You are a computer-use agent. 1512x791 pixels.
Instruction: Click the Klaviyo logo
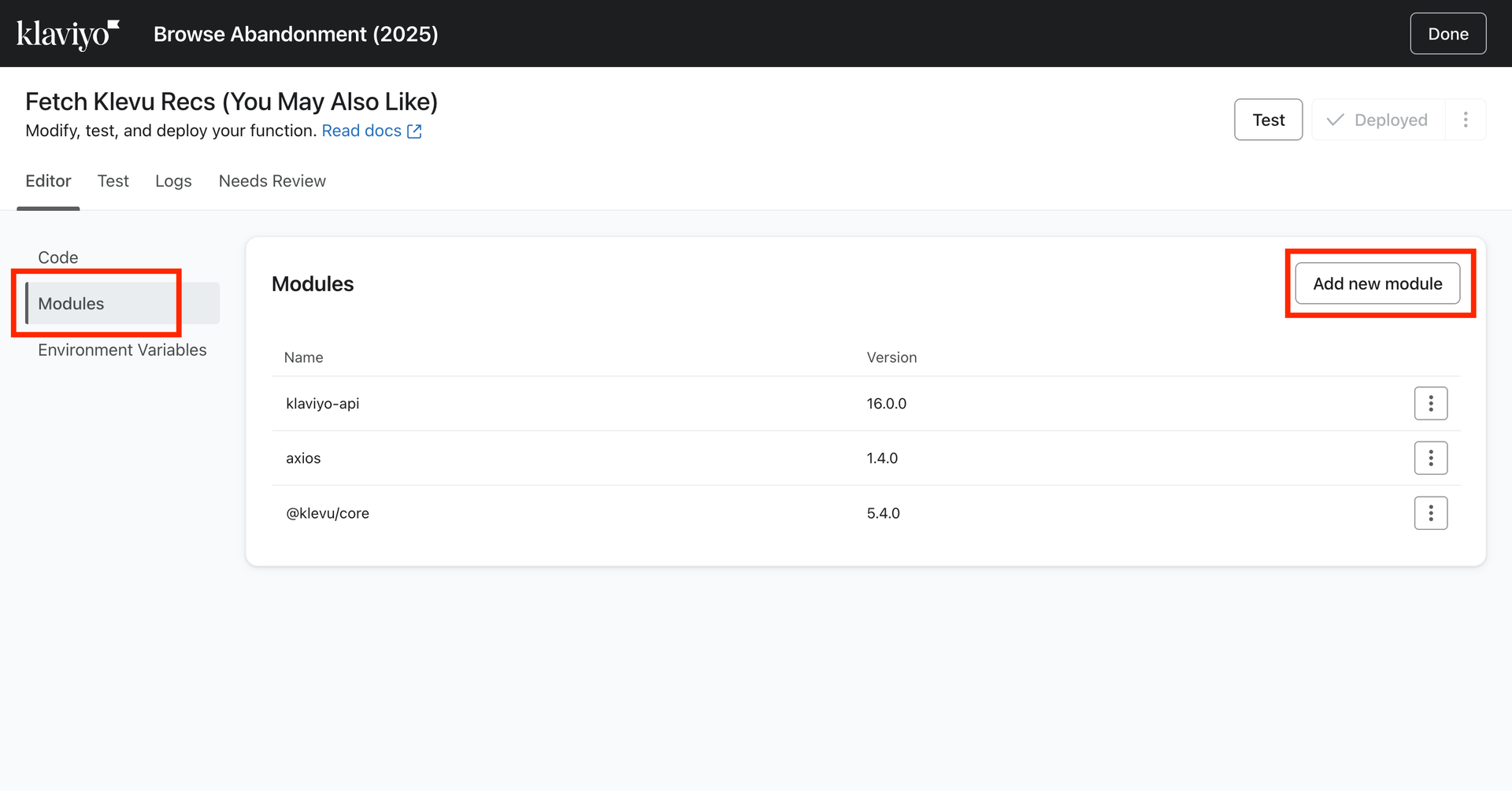pyautogui.click(x=68, y=34)
